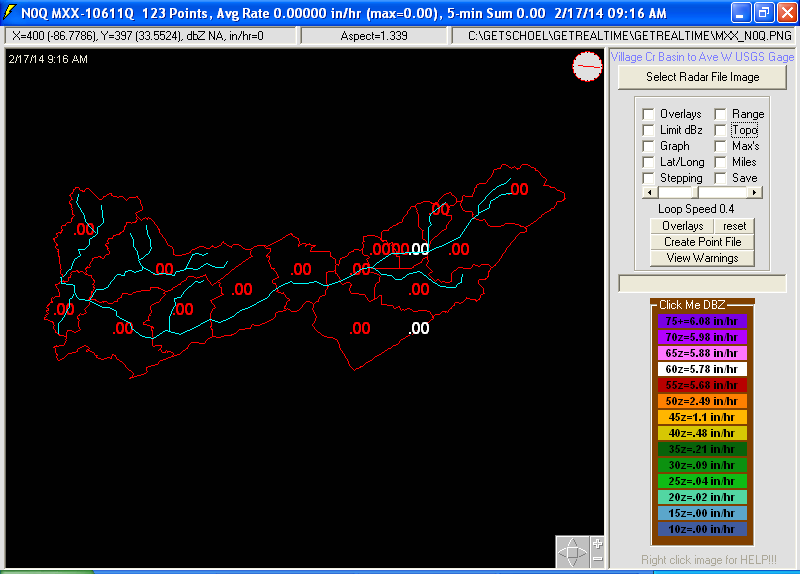Select the 50z=2.49 in/hr orange swatch

click(x=701, y=401)
